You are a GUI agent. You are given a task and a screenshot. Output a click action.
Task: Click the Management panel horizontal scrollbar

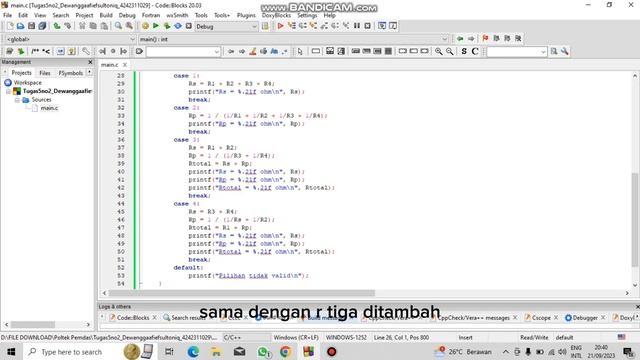point(33,324)
